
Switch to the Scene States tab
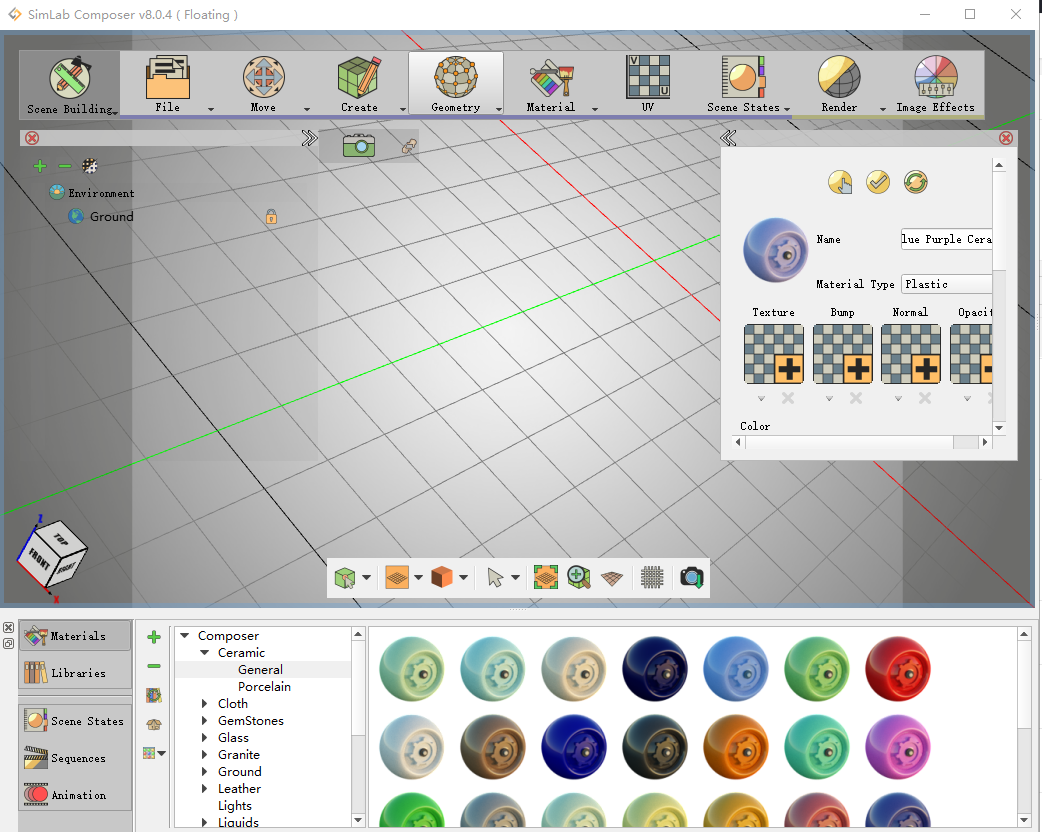coord(75,721)
